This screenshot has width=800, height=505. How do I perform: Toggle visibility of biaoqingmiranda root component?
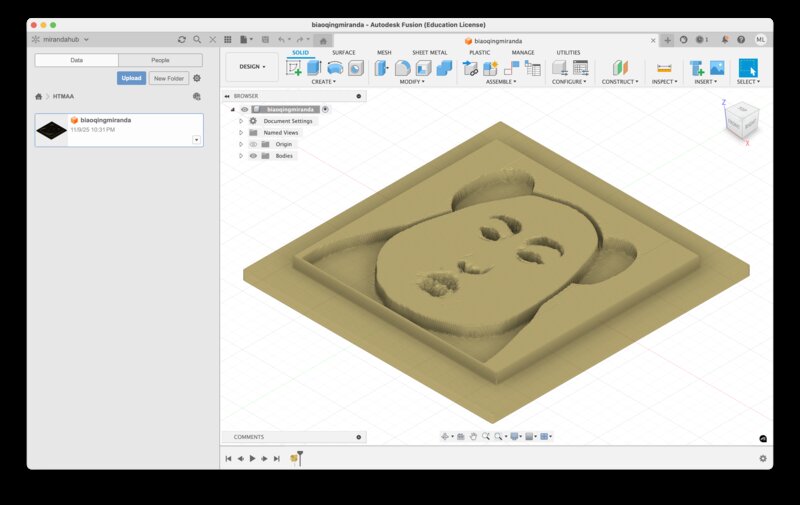point(244,109)
